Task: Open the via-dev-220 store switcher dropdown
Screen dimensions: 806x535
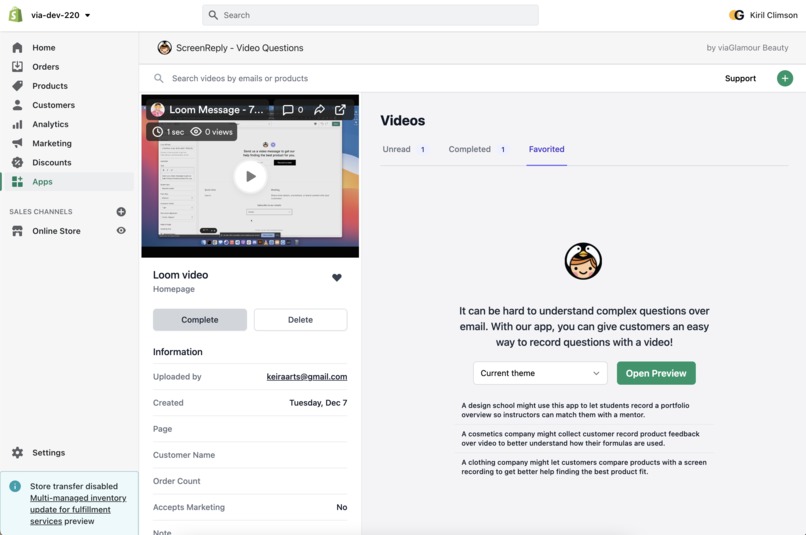Action: coord(61,15)
